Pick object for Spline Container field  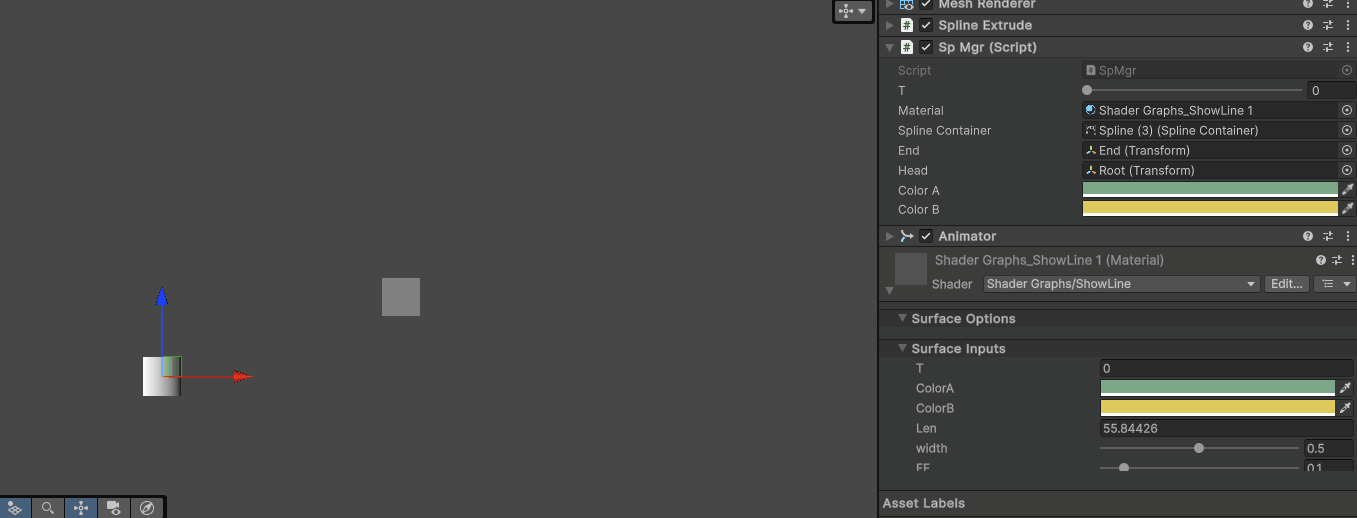tap(1347, 130)
